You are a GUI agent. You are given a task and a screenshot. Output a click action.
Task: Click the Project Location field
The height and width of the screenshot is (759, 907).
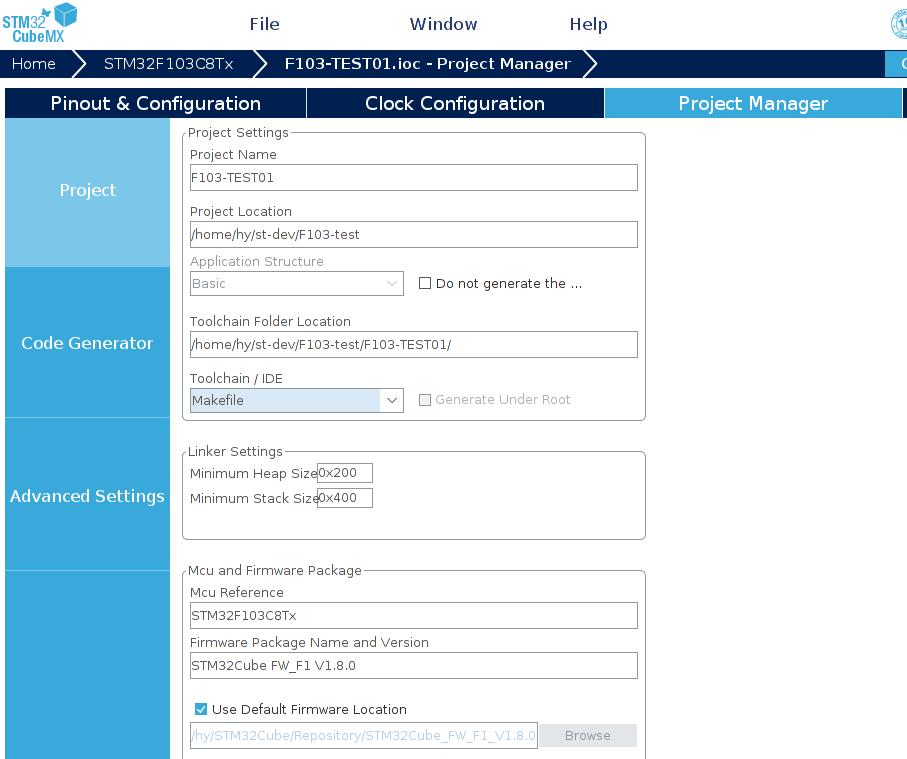(414, 234)
